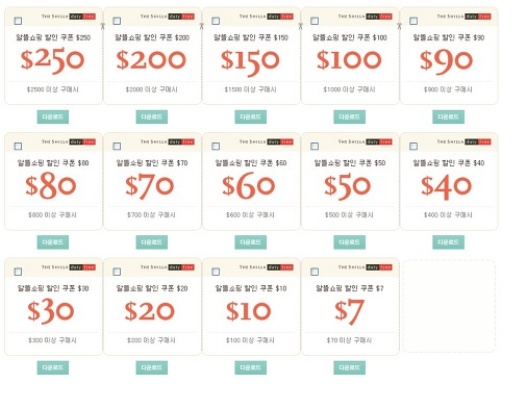Click download button under $10 coupon

250,368
